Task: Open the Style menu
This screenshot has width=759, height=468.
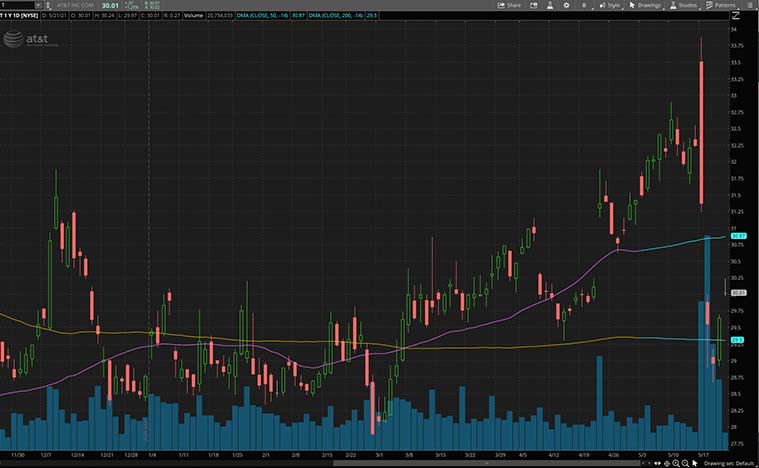Action: click(610, 5)
